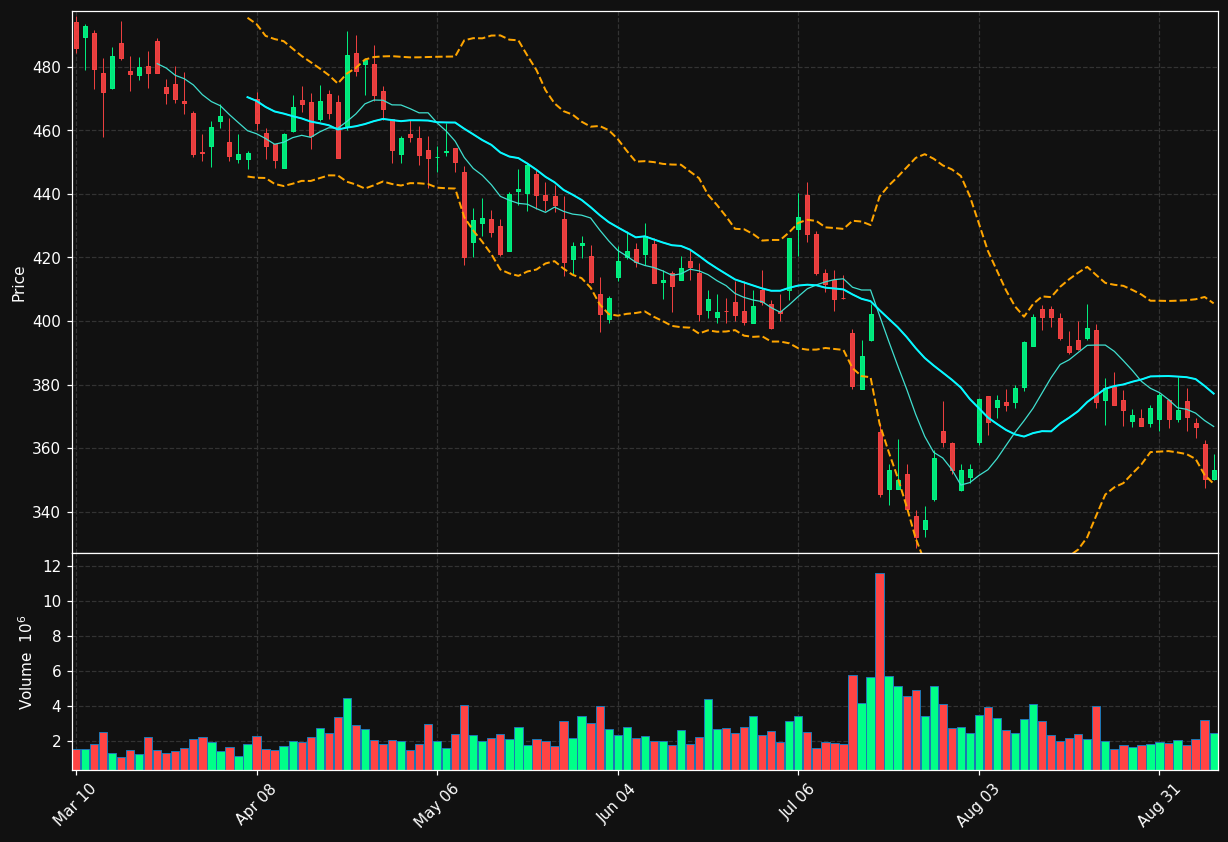Image resolution: width=1228 pixels, height=842 pixels.
Task: Click the "Volume 10⁶" axis label
Action: point(26,662)
